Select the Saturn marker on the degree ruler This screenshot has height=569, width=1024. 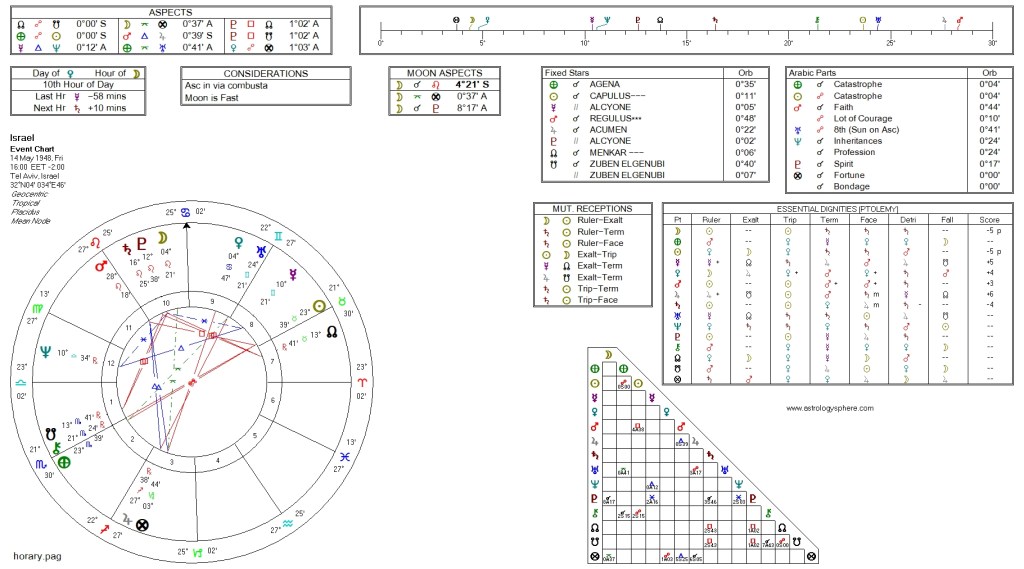click(x=712, y=20)
